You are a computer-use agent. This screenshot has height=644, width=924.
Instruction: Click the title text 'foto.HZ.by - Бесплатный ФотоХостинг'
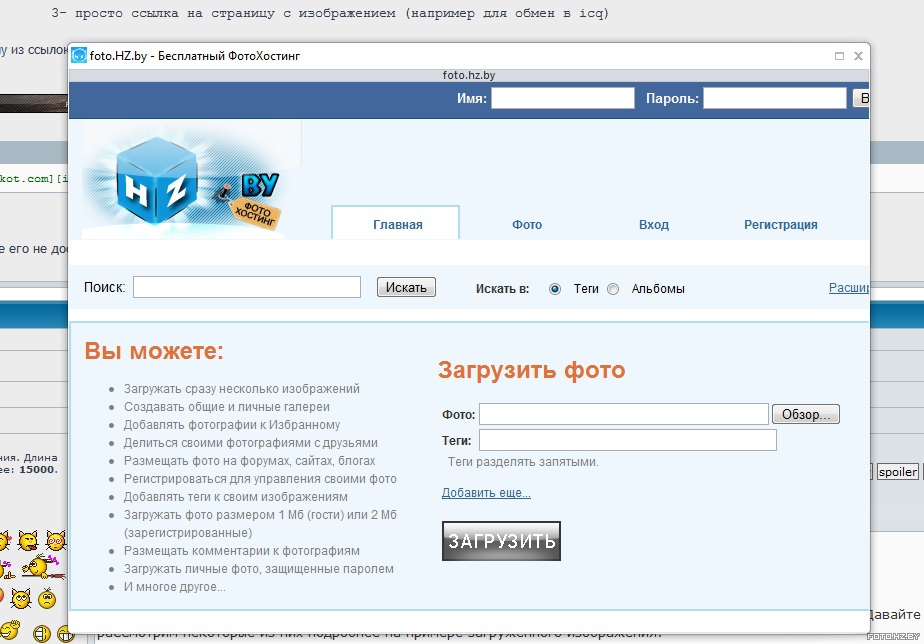[x=195, y=56]
